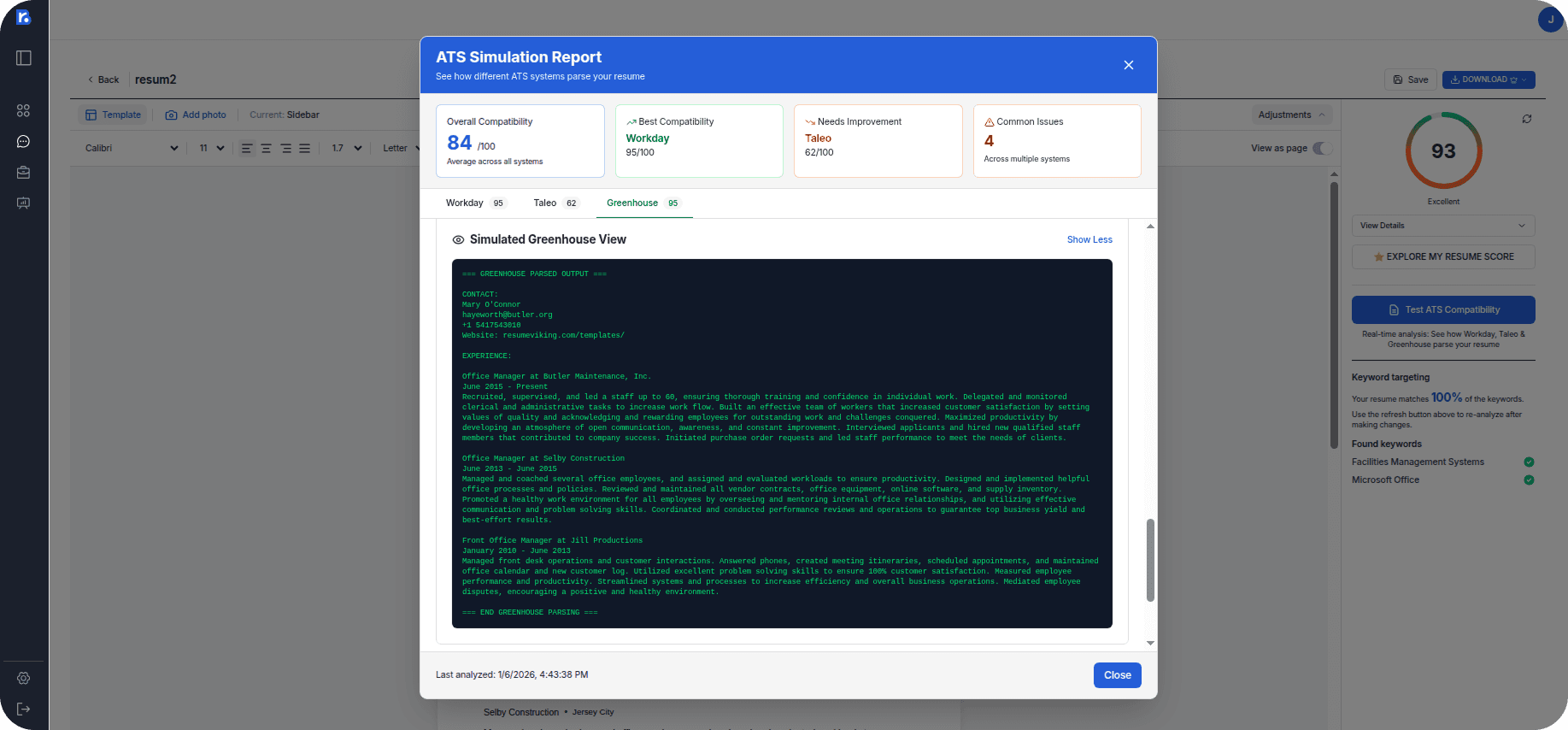
Task: Align text right in the toolbar
Action: coord(285,148)
